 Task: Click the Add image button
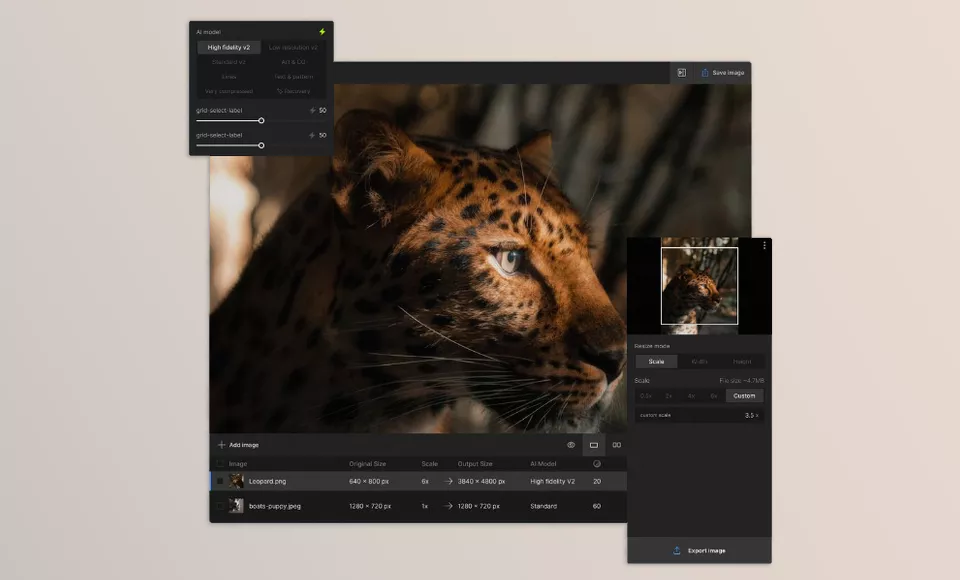point(239,445)
